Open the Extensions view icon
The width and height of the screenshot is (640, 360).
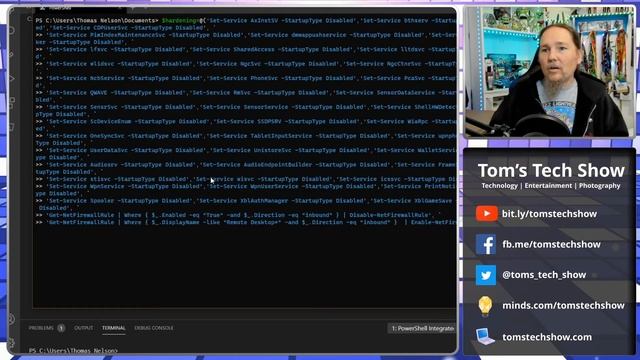pyautogui.click(x=12, y=102)
